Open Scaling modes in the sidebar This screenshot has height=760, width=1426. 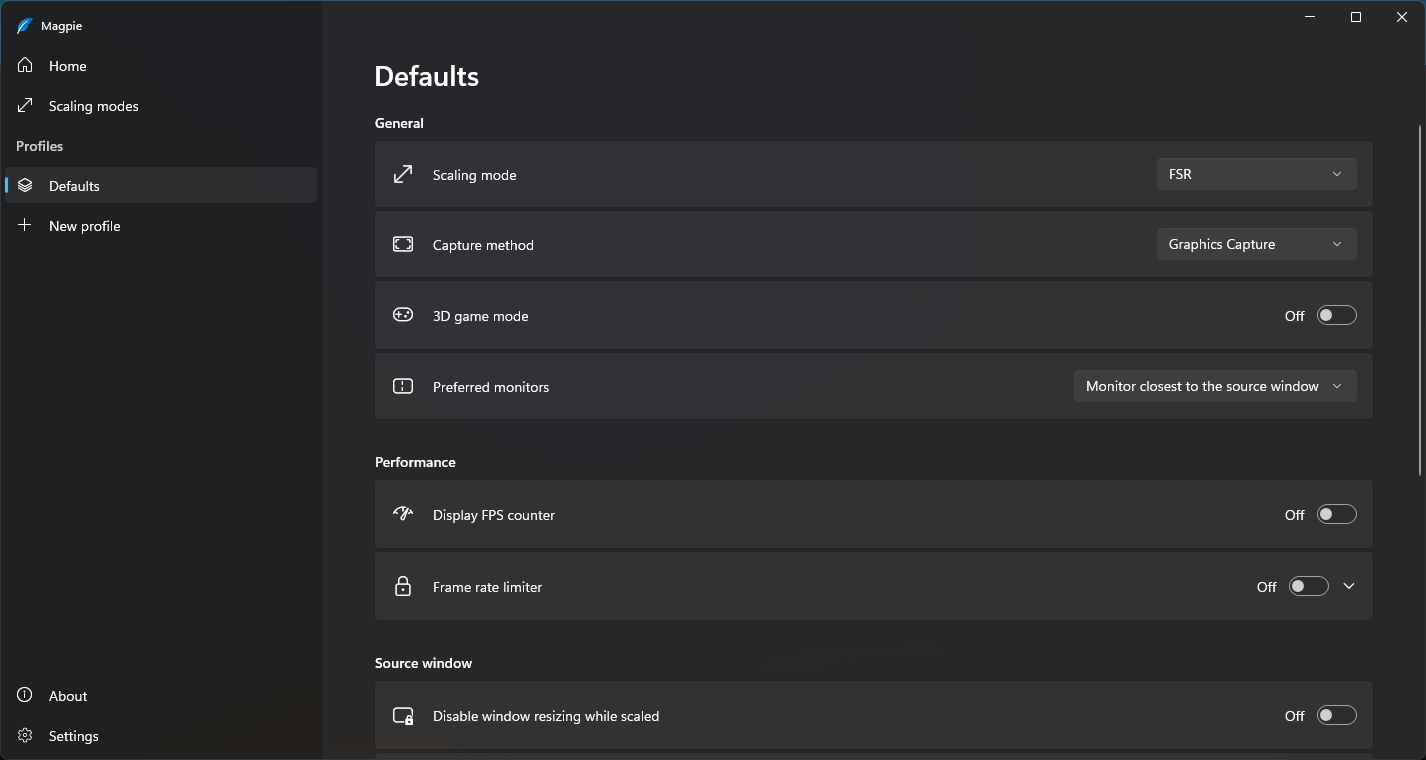[93, 106]
